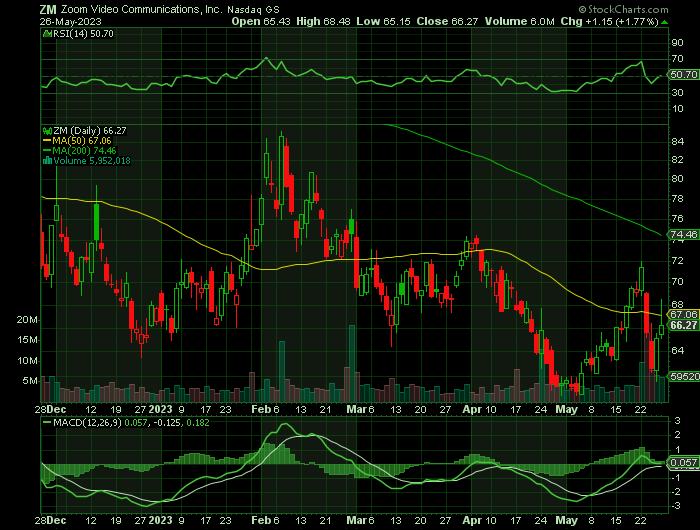The width and height of the screenshot is (700, 530).
Task: Click 'Apr' on the price chart date axis
Action: click(x=472, y=409)
